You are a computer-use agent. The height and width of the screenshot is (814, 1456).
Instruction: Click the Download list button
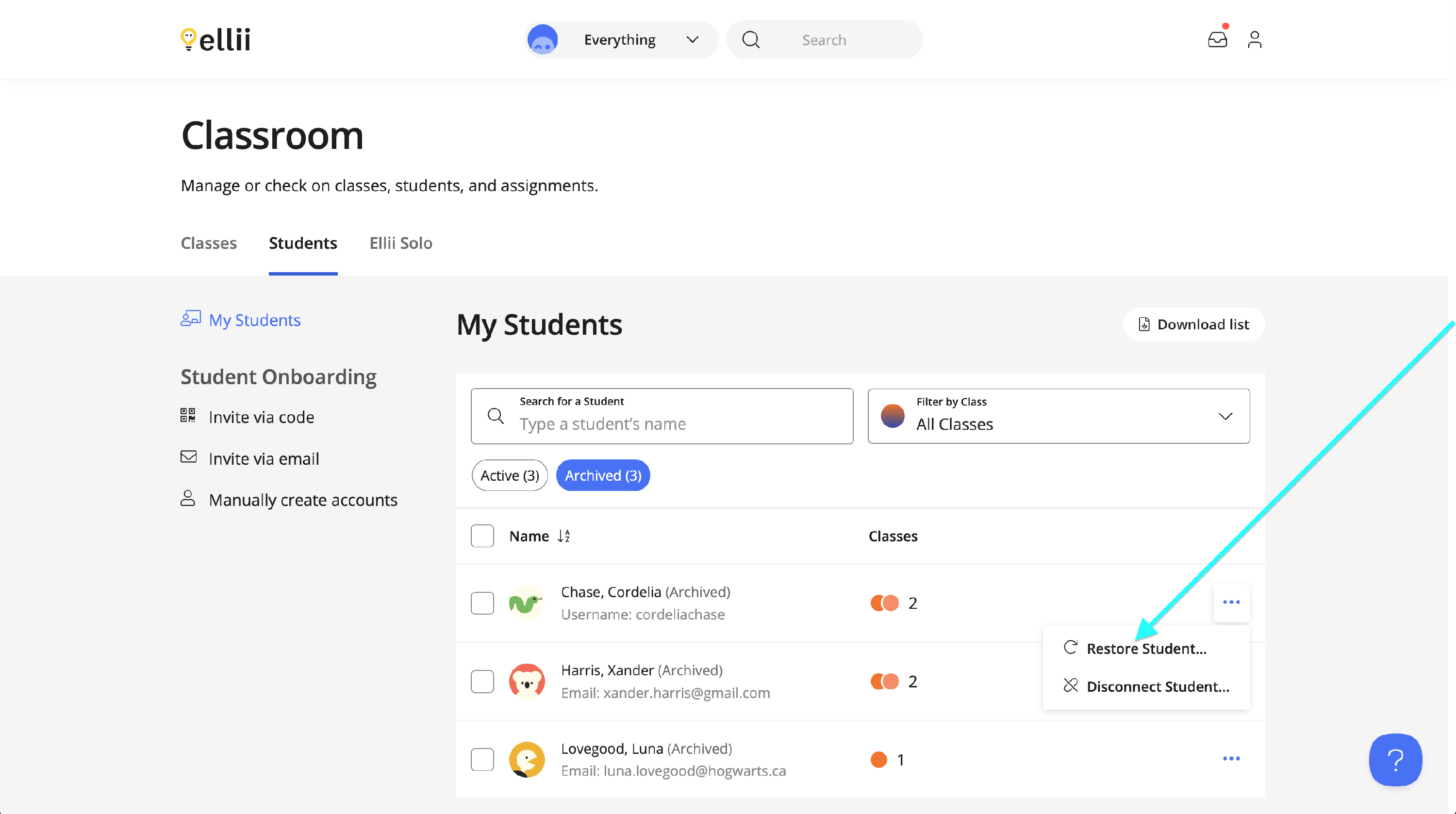[1194, 324]
